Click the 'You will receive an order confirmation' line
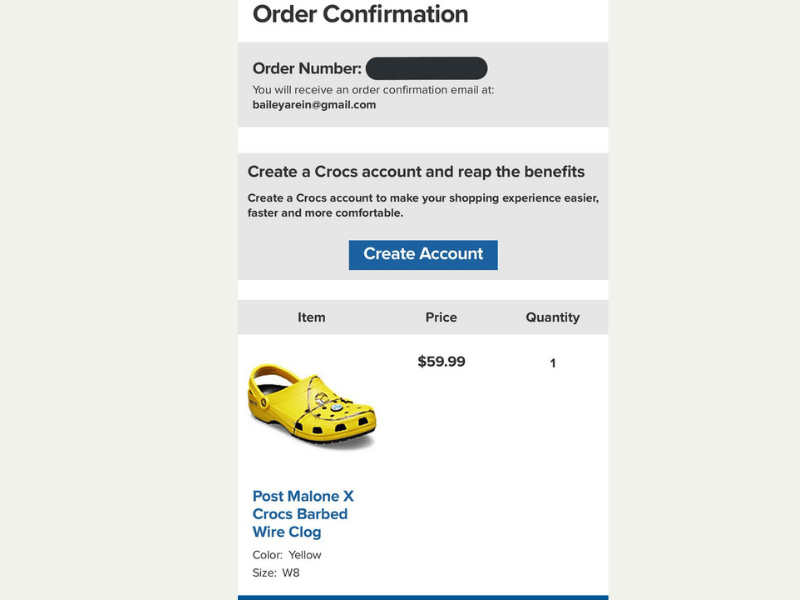The height and width of the screenshot is (600, 800). tap(373, 90)
